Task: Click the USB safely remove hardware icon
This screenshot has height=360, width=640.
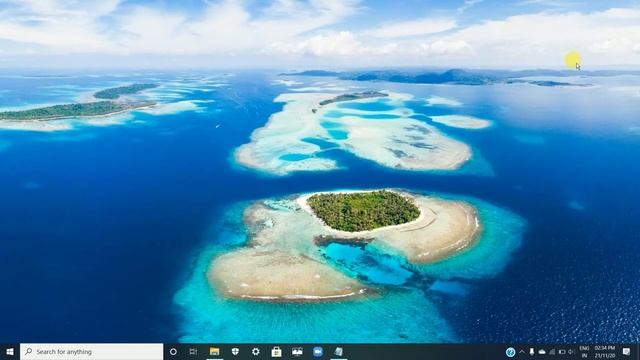Action: point(532,352)
